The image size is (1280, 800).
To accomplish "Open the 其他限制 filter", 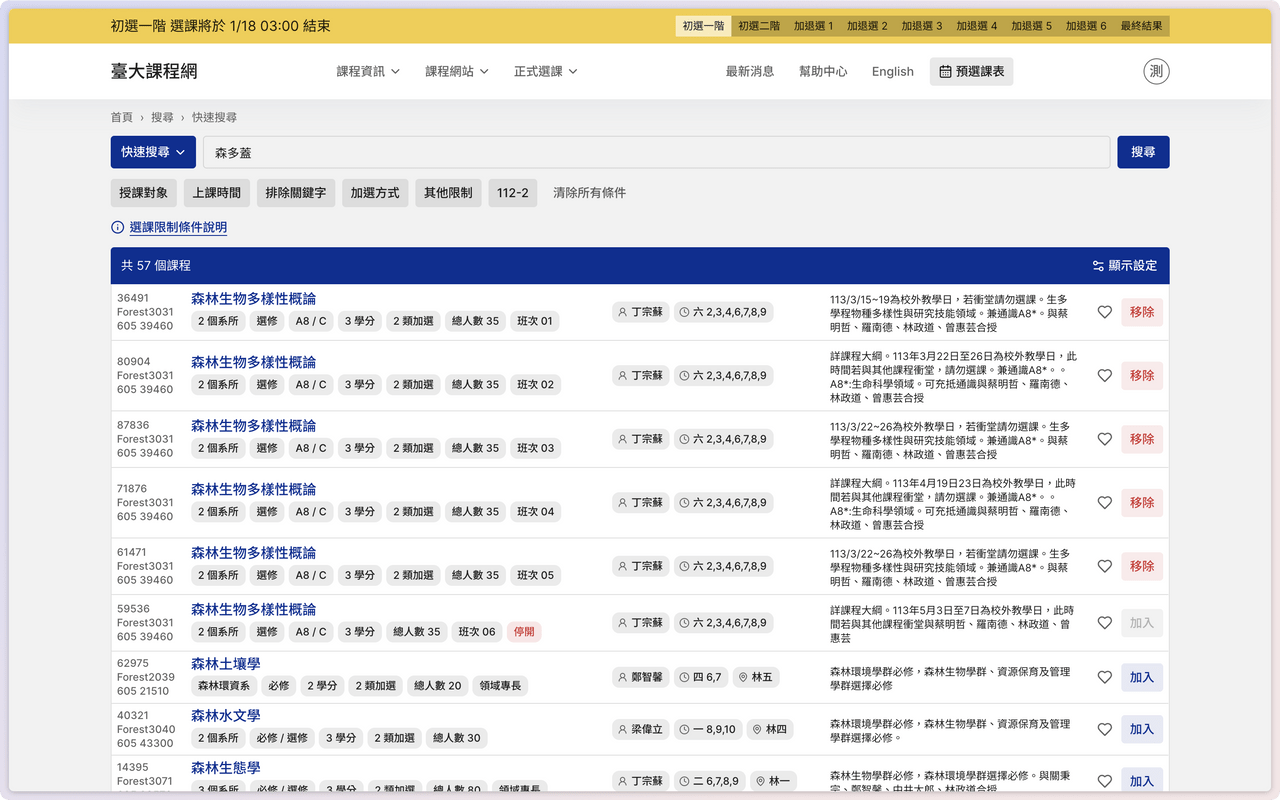I will click(x=448, y=193).
